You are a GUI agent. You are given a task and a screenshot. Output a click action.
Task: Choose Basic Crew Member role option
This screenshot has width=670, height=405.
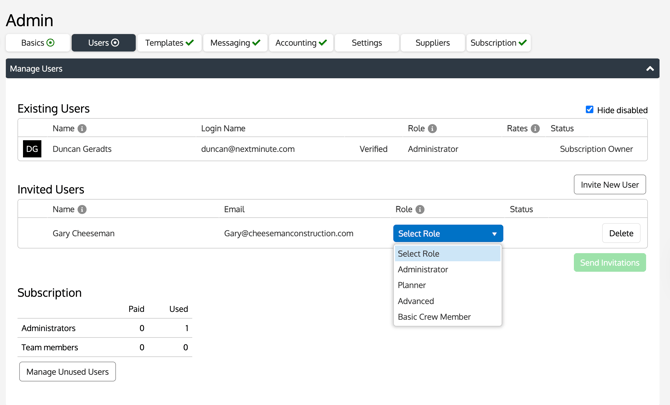[x=434, y=317]
